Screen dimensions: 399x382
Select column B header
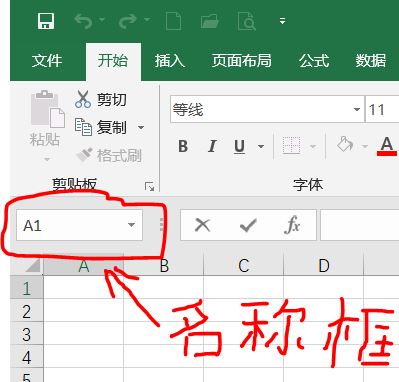(x=164, y=266)
